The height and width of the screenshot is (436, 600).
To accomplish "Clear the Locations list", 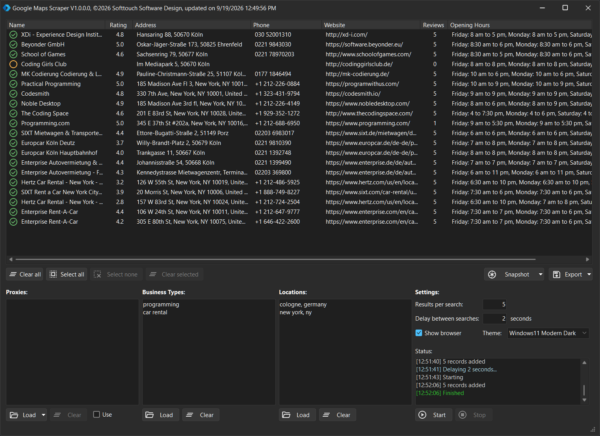I will tap(338, 415).
